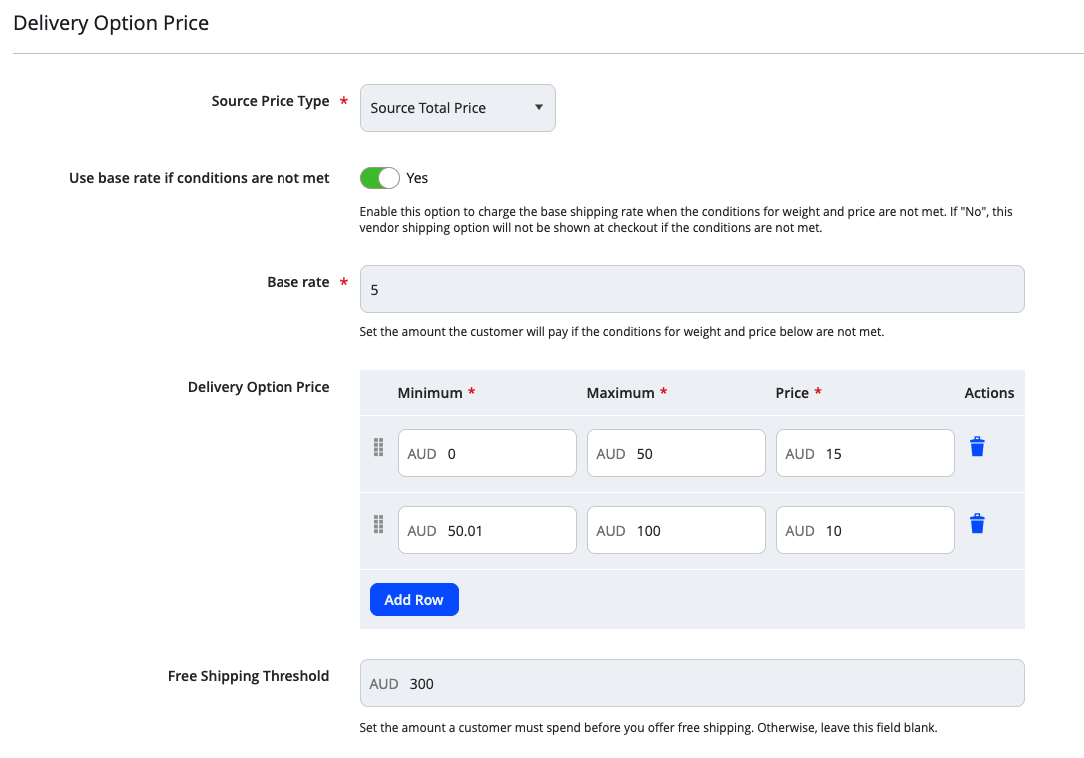Edit the Free Shipping Threshold field
This screenshot has height=758, width=1084.
710,684
